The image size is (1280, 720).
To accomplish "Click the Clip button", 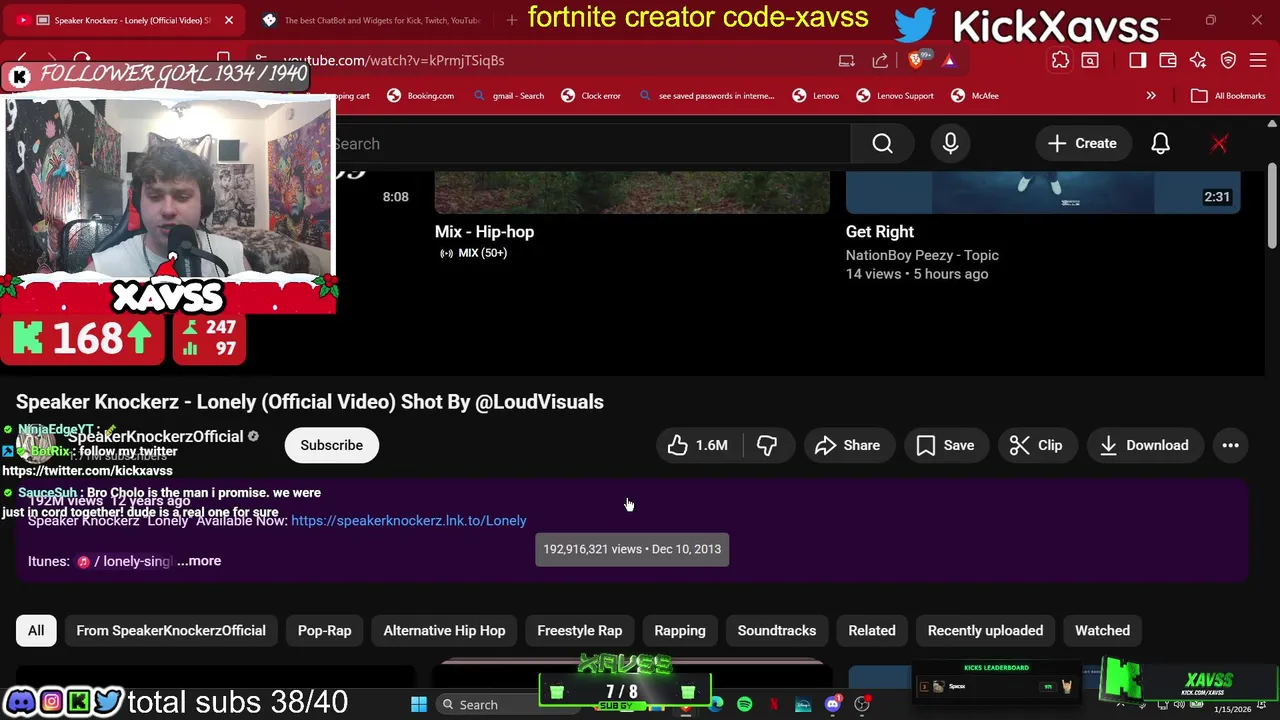I will pyautogui.click(x=1036, y=446).
